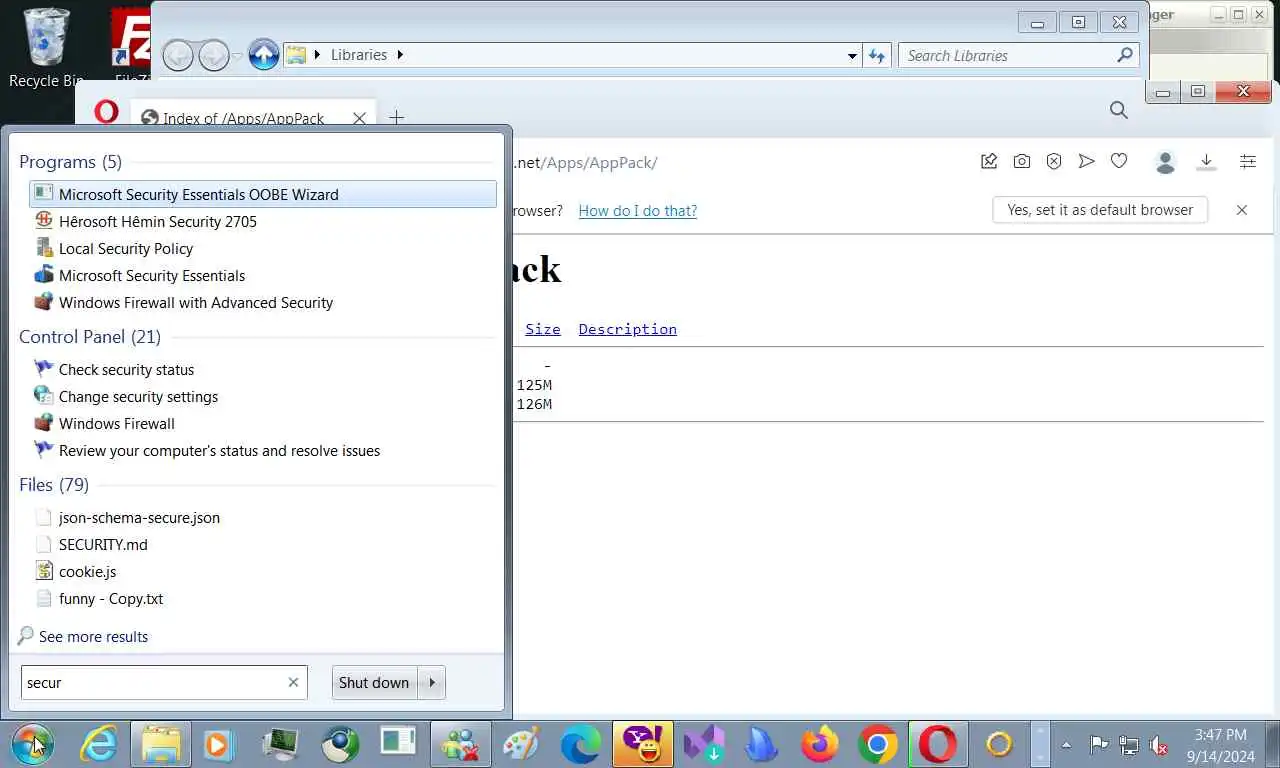The width and height of the screenshot is (1280, 768).
Task: Show hidden tray icons arrow
Action: coord(1066,745)
